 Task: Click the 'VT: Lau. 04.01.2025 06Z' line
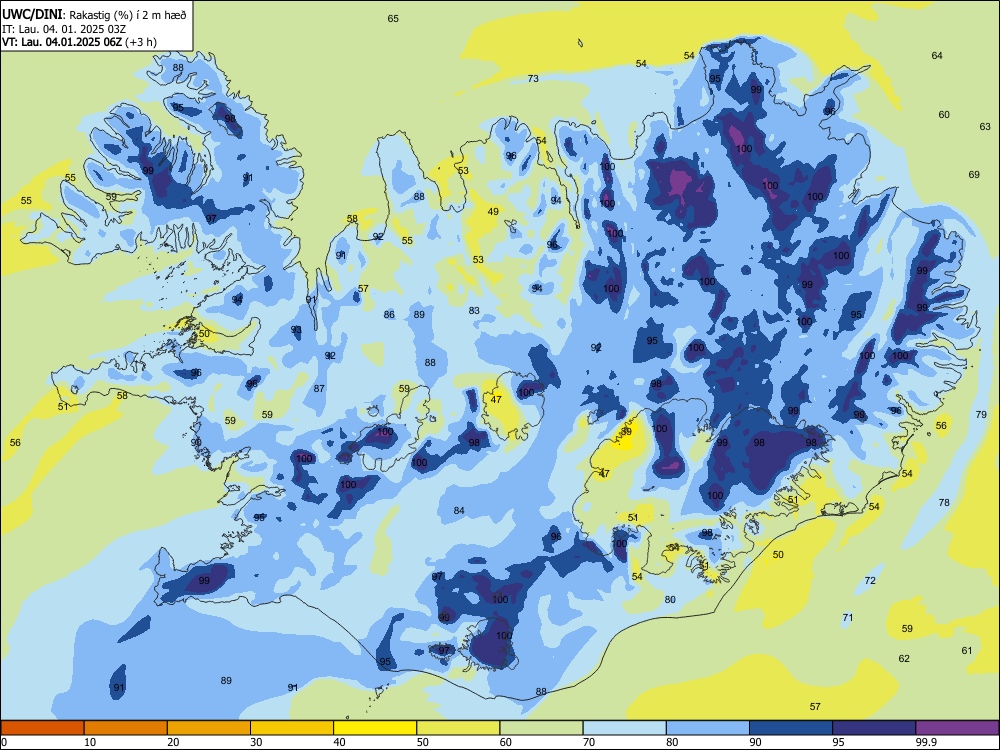pos(62,42)
